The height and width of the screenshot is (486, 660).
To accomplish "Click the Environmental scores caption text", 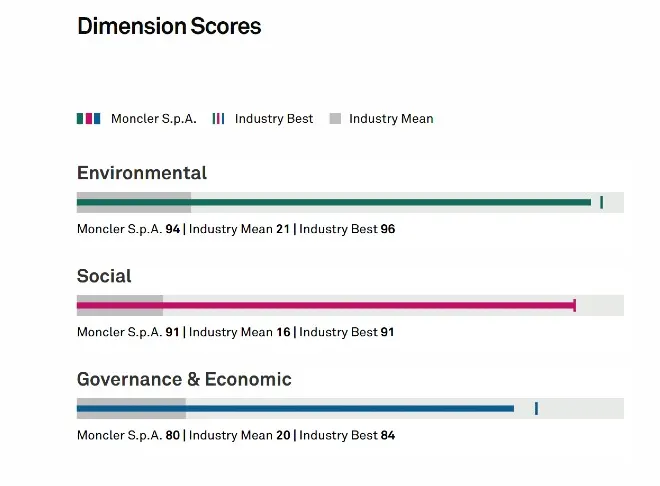I will (x=236, y=229).
